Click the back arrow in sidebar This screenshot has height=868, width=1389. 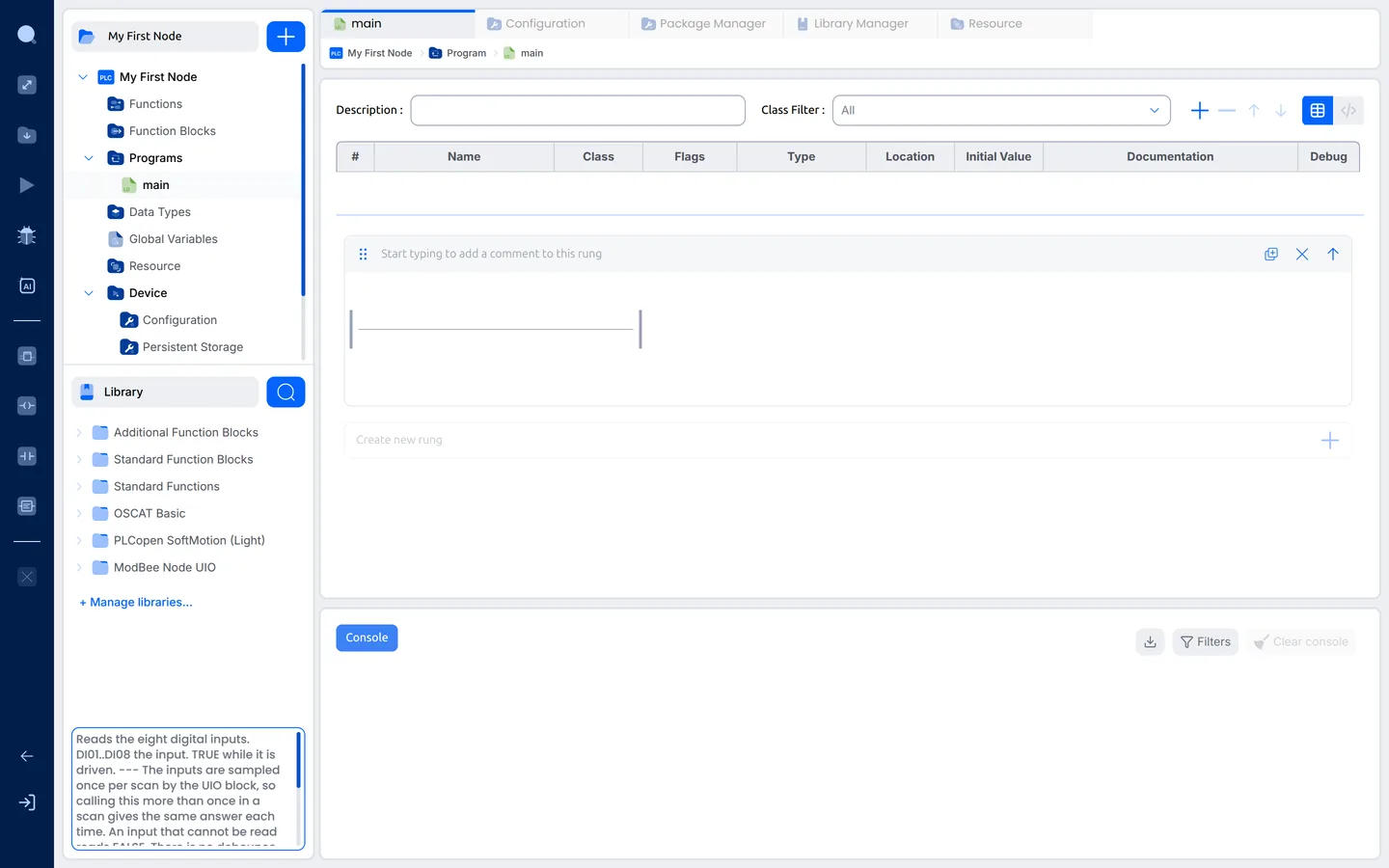pos(27,756)
